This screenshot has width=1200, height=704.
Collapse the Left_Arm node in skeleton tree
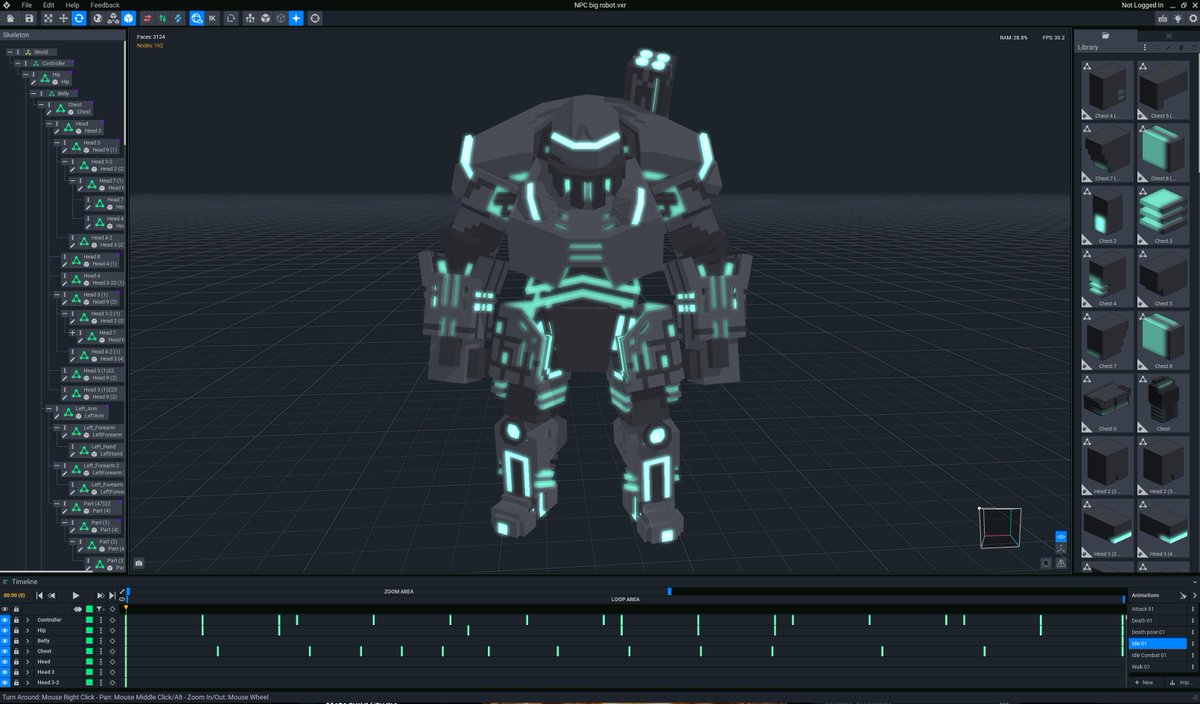click(50, 409)
